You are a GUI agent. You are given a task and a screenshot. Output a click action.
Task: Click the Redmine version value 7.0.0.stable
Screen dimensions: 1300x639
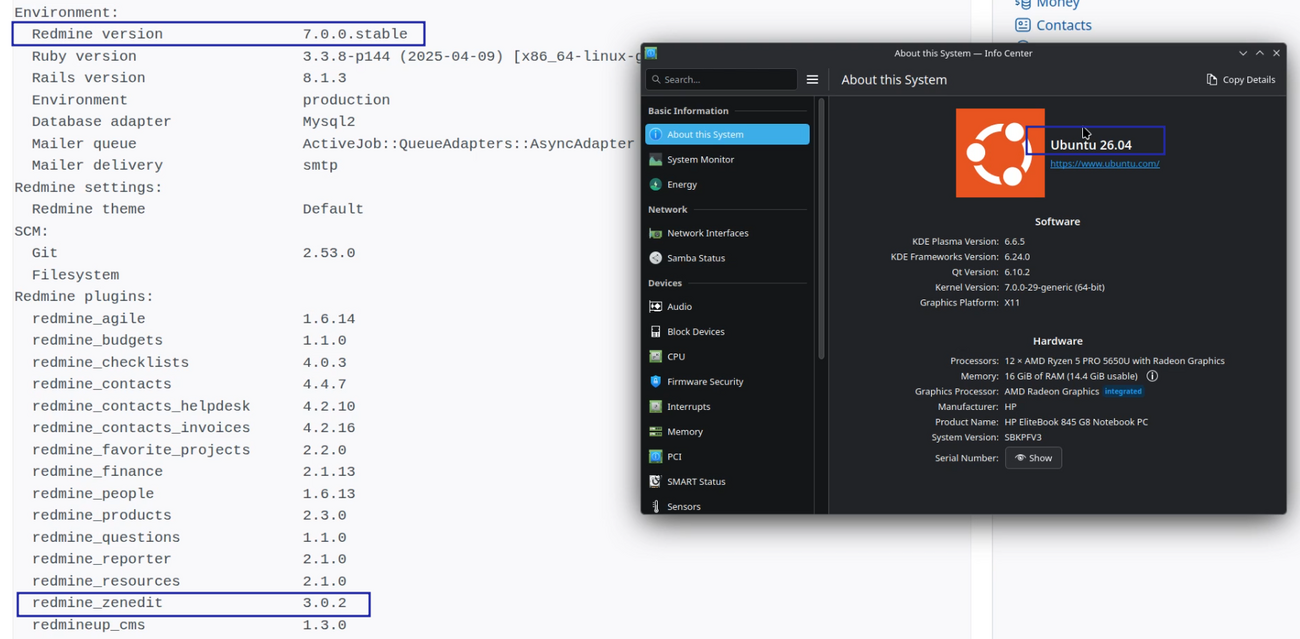tap(355, 34)
